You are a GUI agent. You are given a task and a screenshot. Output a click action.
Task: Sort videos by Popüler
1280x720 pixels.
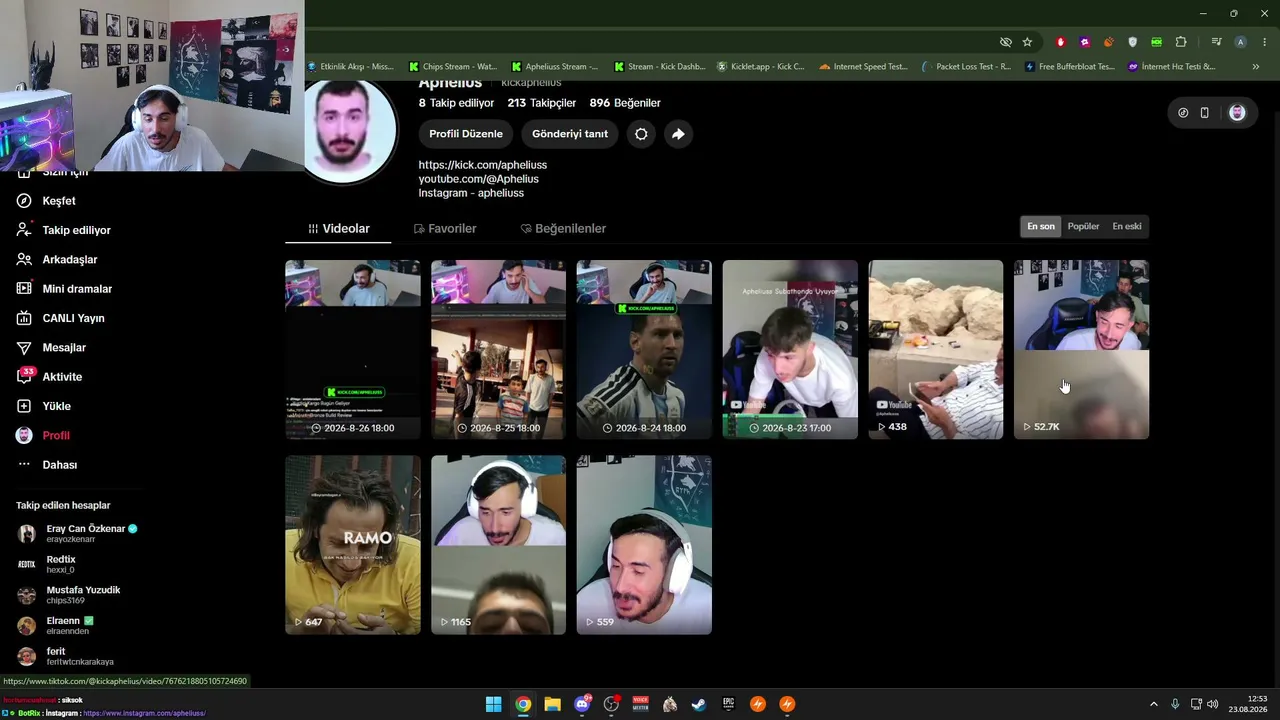1083,227
